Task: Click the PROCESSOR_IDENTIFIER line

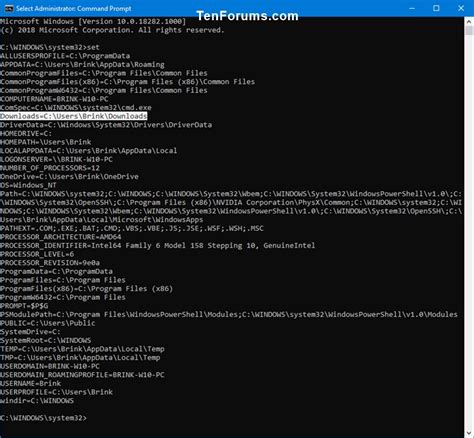Action: pyautogui.click(x=158, y=246)
